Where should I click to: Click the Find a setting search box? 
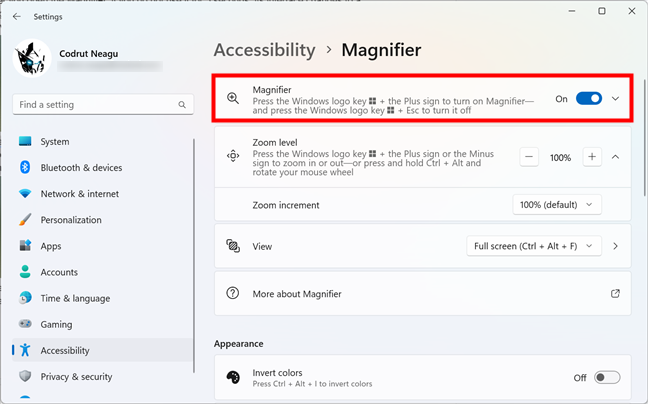[95, 105]
